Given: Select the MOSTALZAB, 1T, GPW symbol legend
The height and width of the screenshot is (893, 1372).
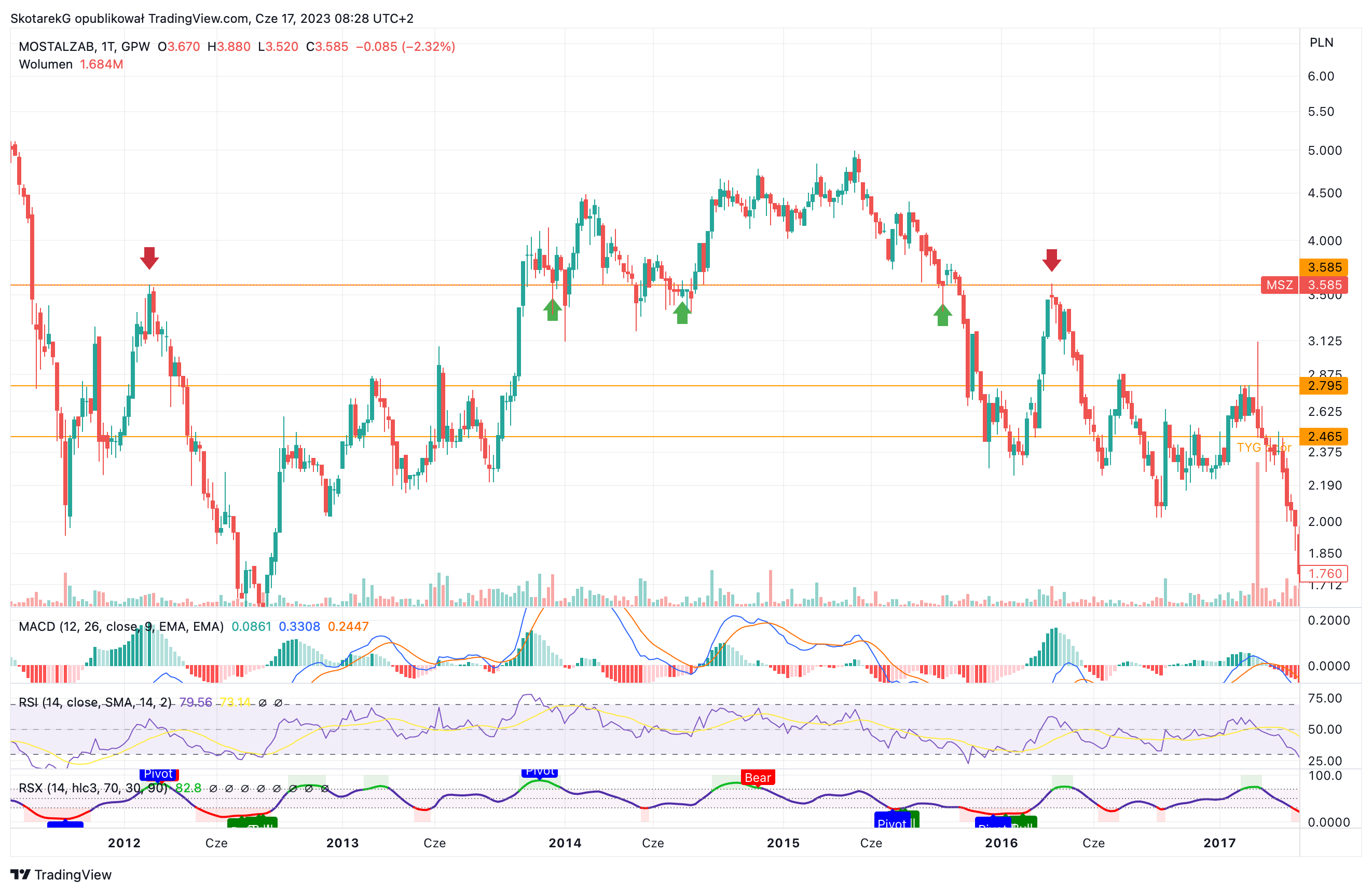Looking at the screenshot, I should click(84, 47).
